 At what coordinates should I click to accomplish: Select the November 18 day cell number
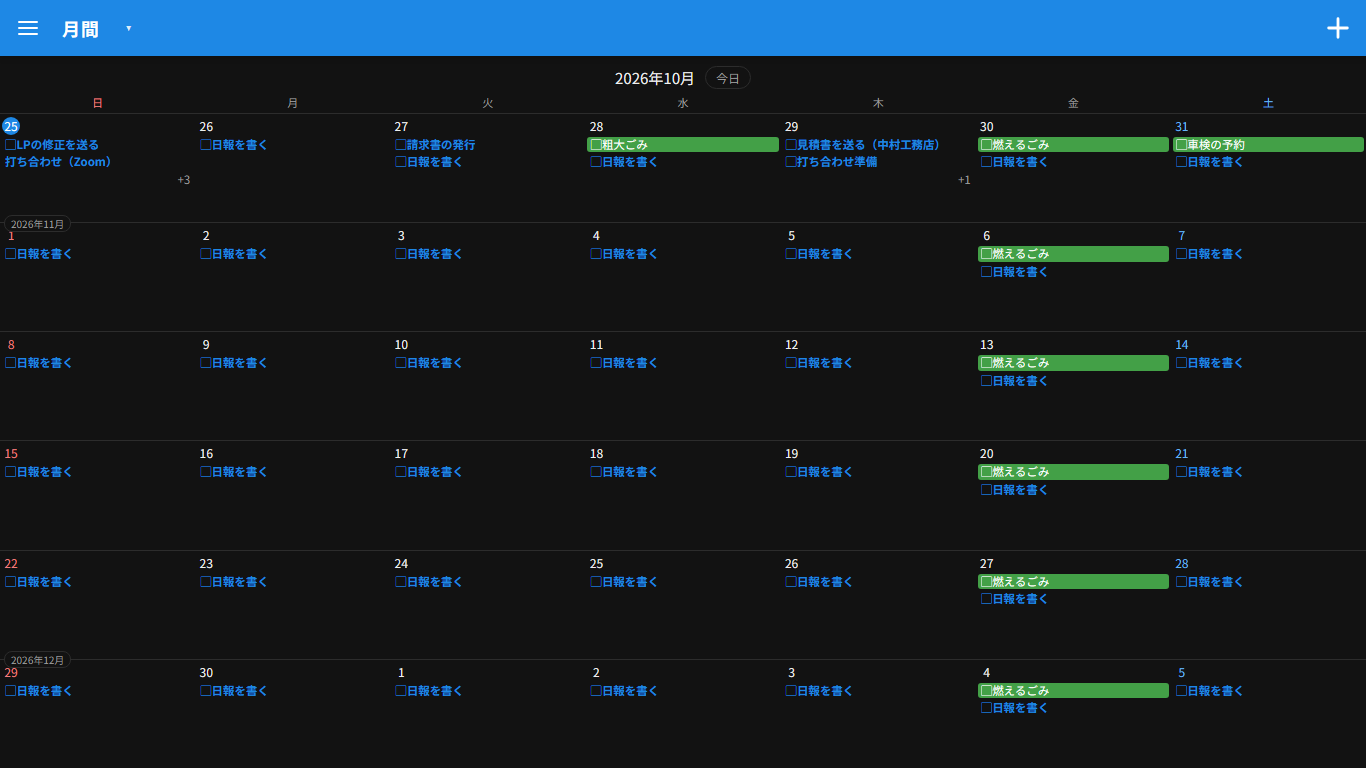pyautogui.click(x=597, y=454)
